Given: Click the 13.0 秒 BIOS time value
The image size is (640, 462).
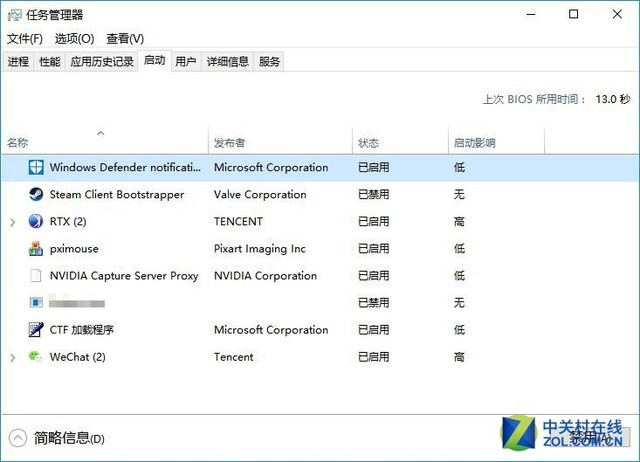Looking at the screenshot, I should click(613, 99).
